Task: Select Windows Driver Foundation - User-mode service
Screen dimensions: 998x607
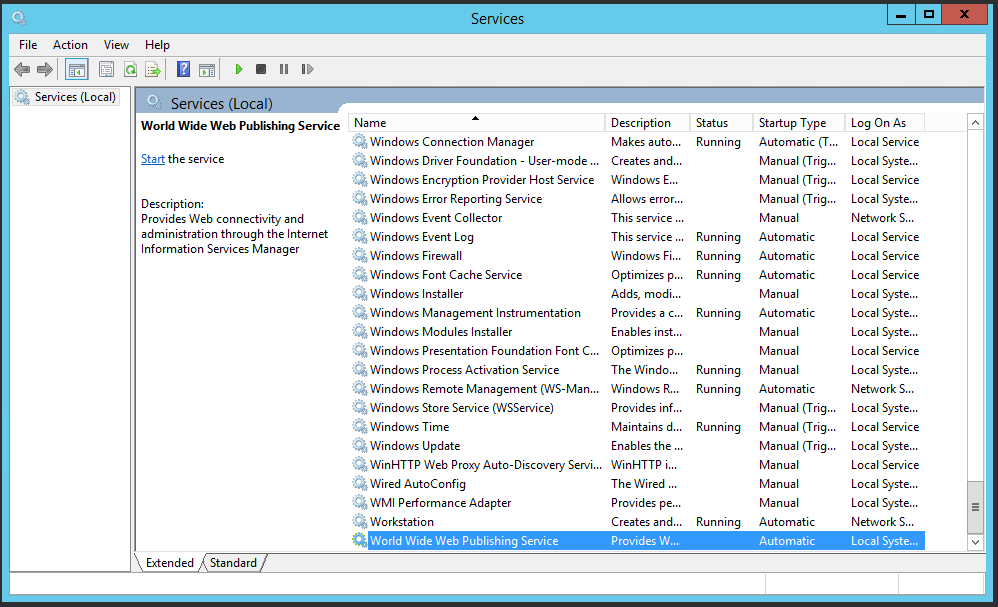Action: [x=638, y=160]
